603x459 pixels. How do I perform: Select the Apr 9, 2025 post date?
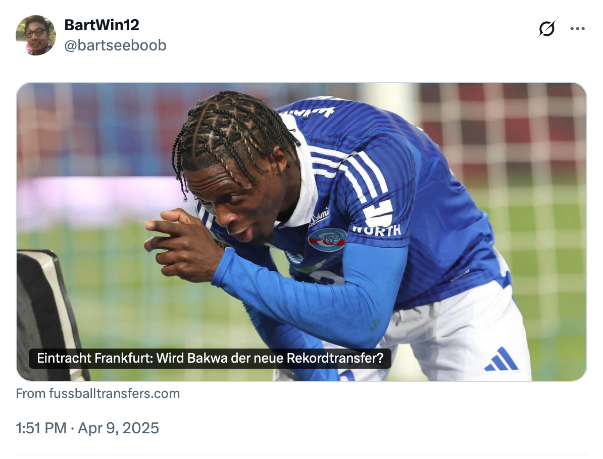(118, 428)
